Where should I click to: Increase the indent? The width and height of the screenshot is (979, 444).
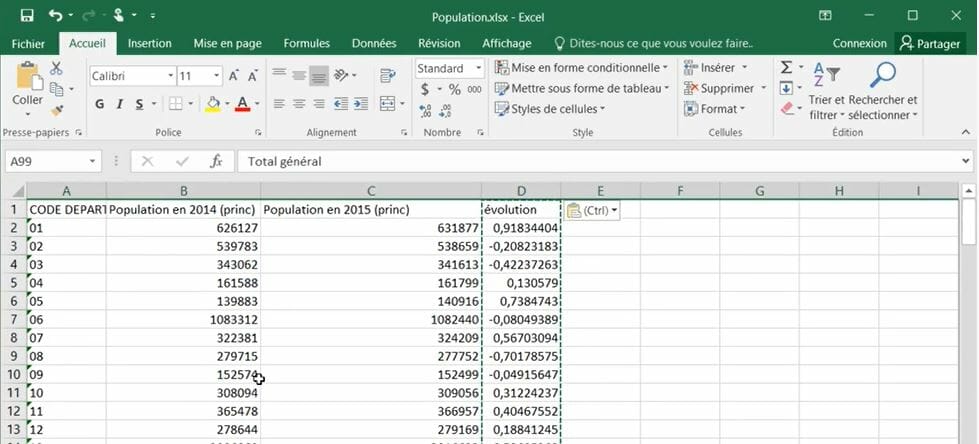pos(361,104)
